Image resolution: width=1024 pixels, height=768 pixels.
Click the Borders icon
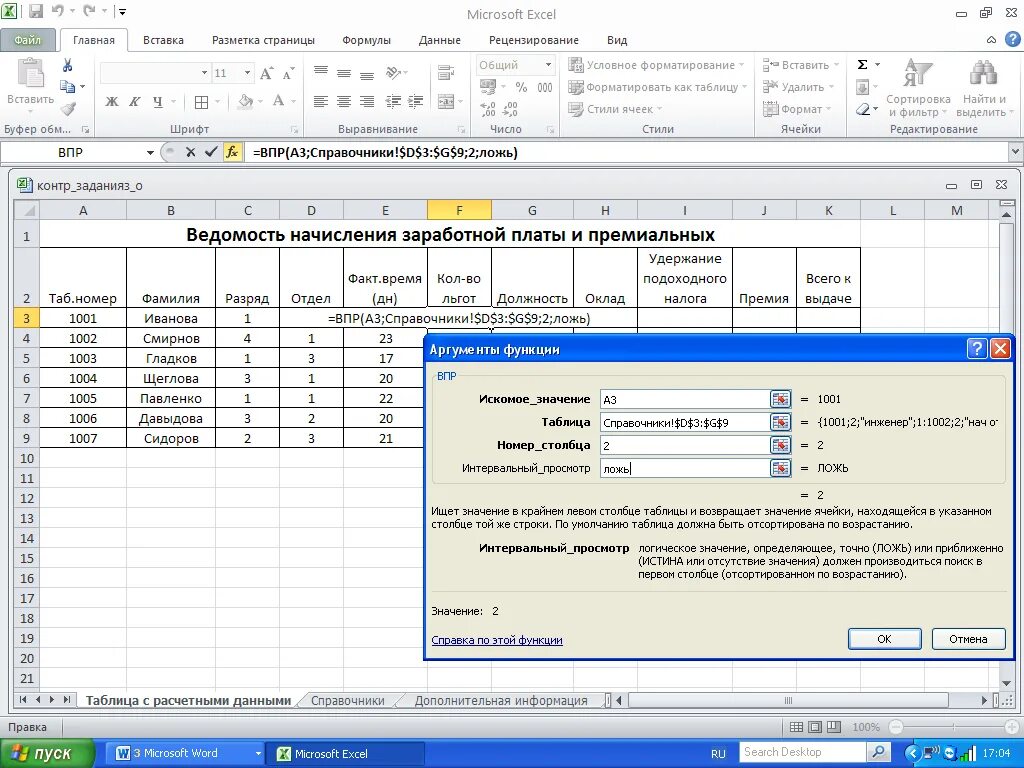pyautogui.click(x=202, y=102)
